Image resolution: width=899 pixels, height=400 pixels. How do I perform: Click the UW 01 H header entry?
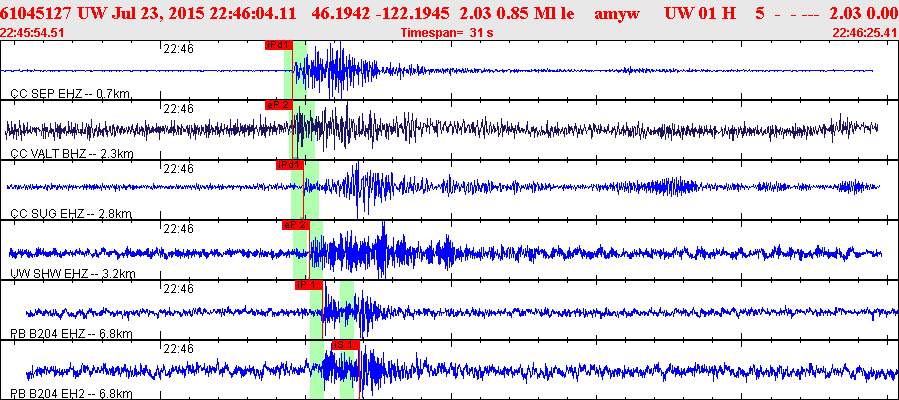pos(699,14)
